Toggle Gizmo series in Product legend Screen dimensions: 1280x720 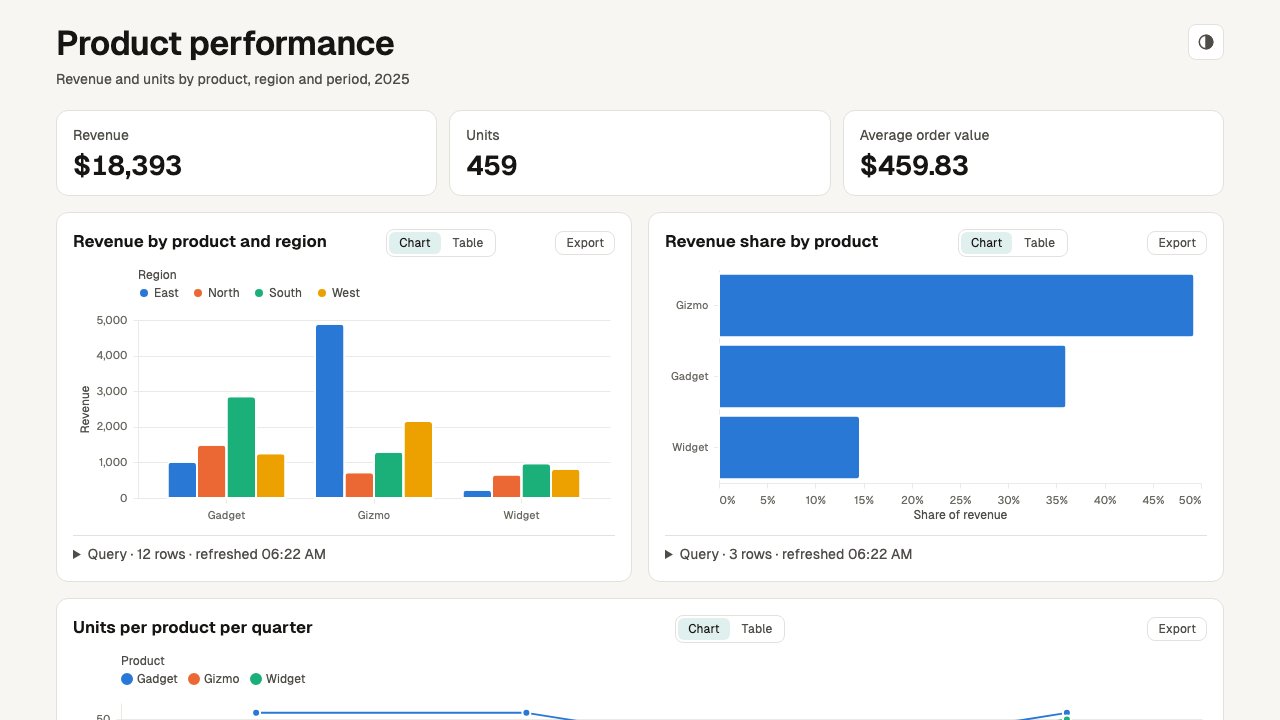point(214,679)
